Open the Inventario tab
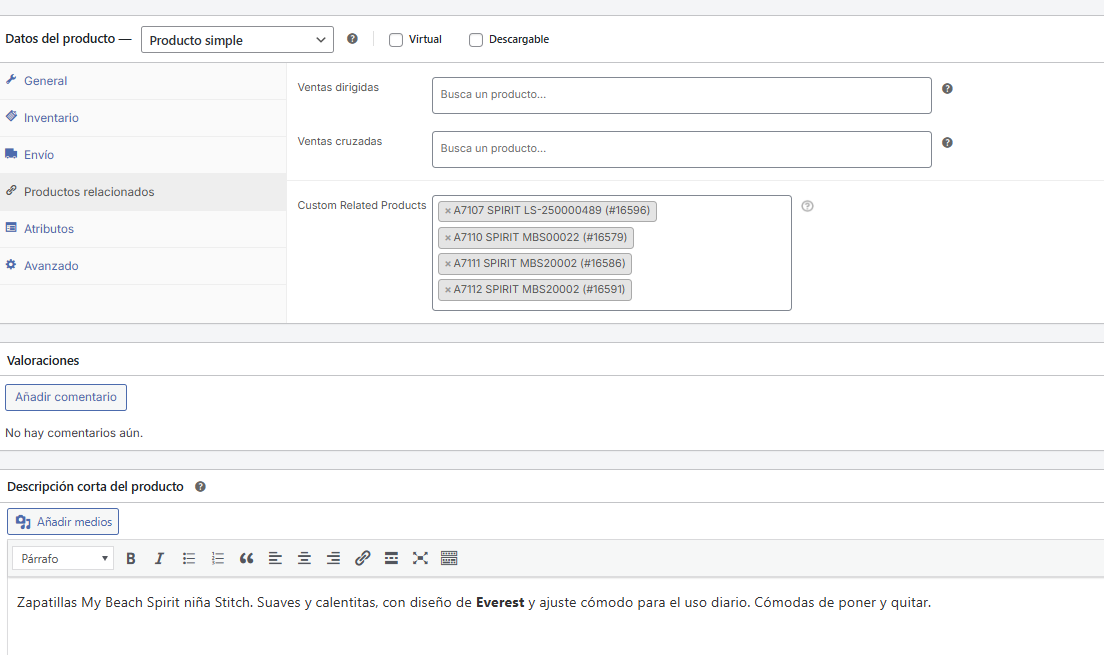This screenshot has height=655, width=1104. [x=51, y=118]
